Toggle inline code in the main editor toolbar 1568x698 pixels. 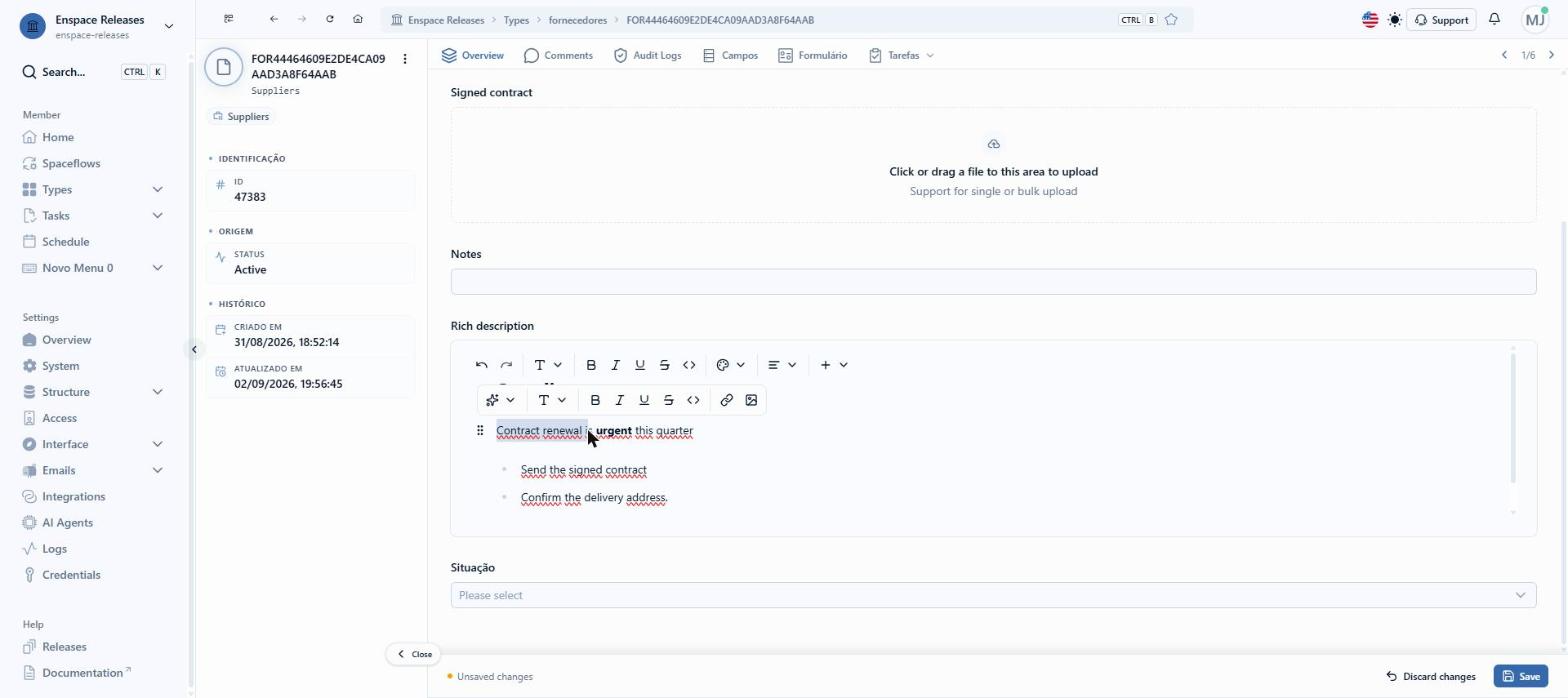point(689,365)
